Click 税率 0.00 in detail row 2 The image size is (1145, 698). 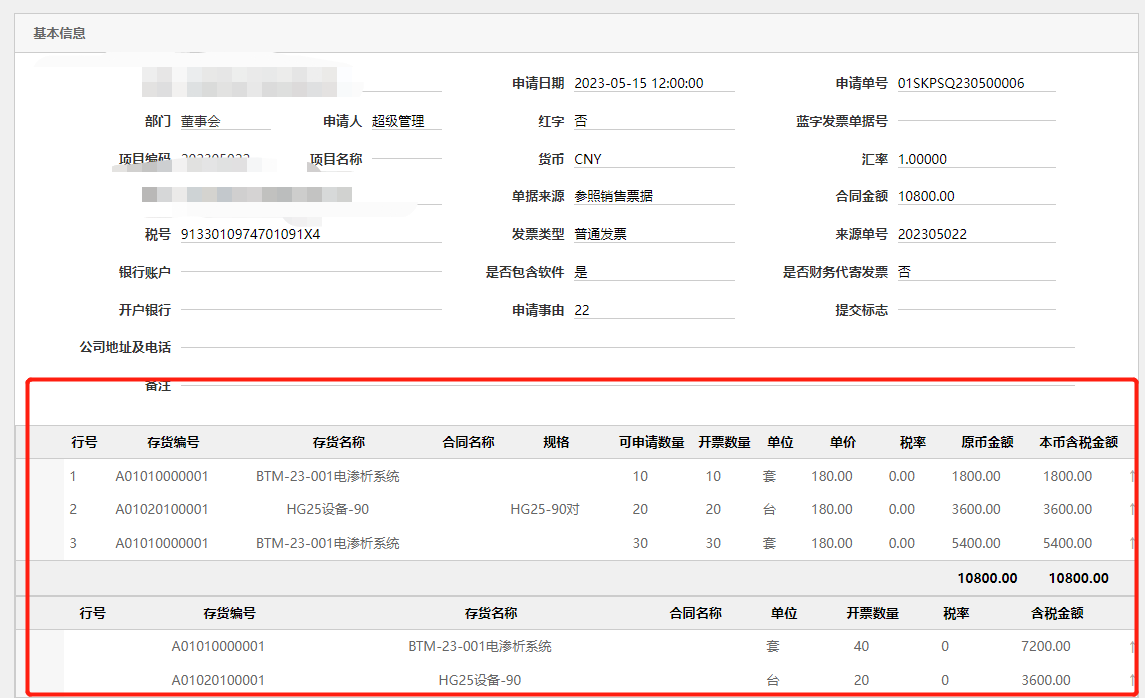click(x=902, y=510)
